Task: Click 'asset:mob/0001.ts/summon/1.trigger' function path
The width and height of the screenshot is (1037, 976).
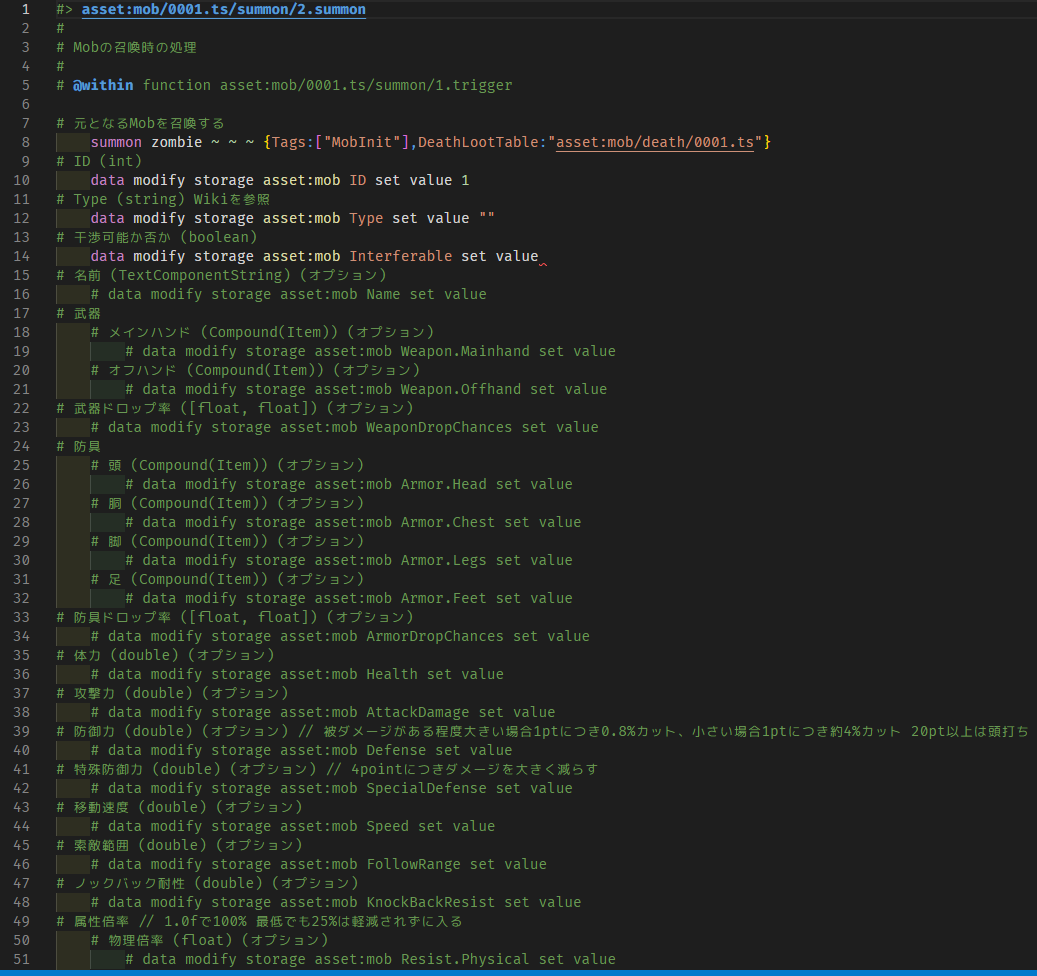Action: coord(366,85)
